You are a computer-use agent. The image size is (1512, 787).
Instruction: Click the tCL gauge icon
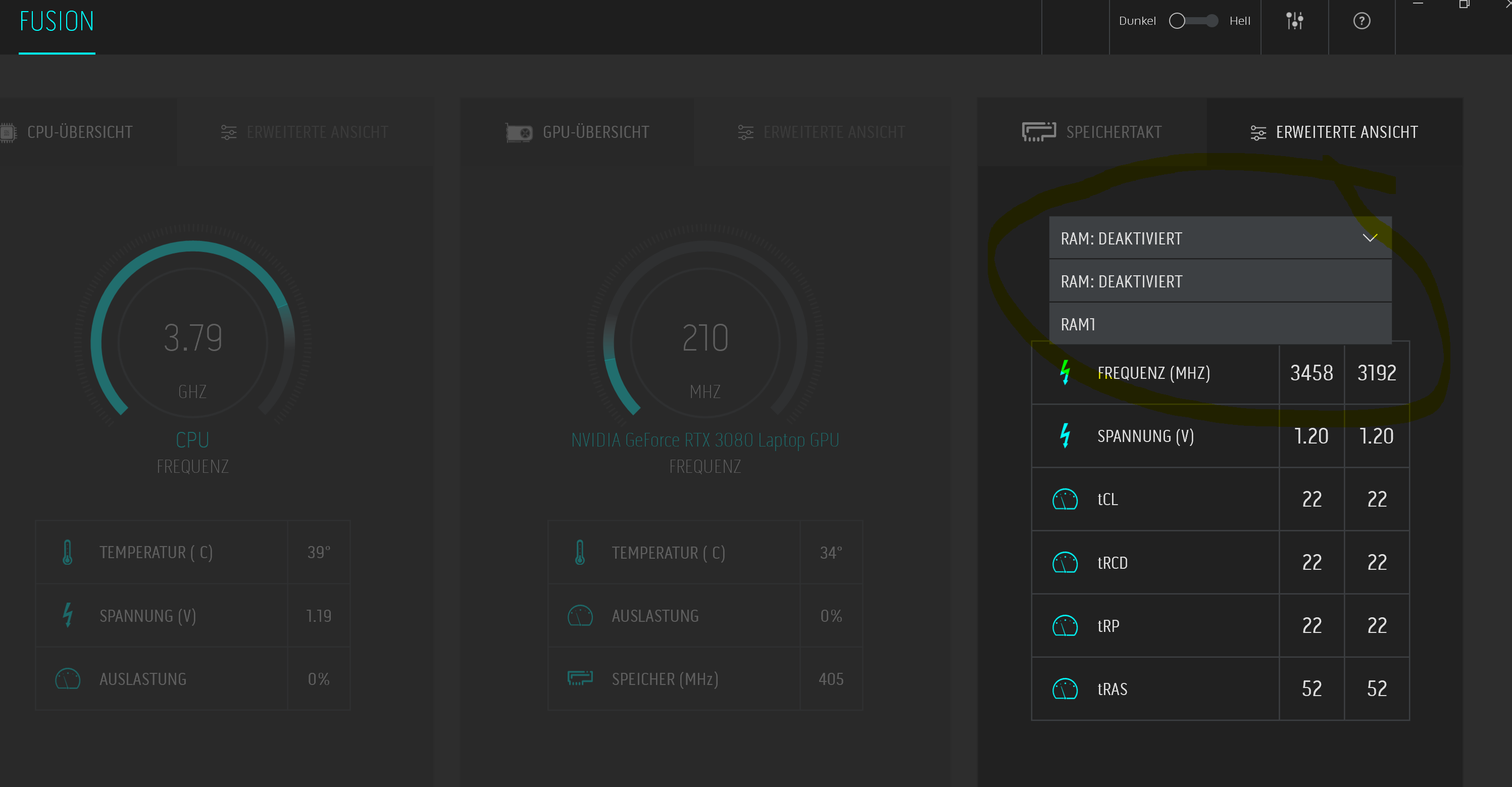[x=1065, y=499]
